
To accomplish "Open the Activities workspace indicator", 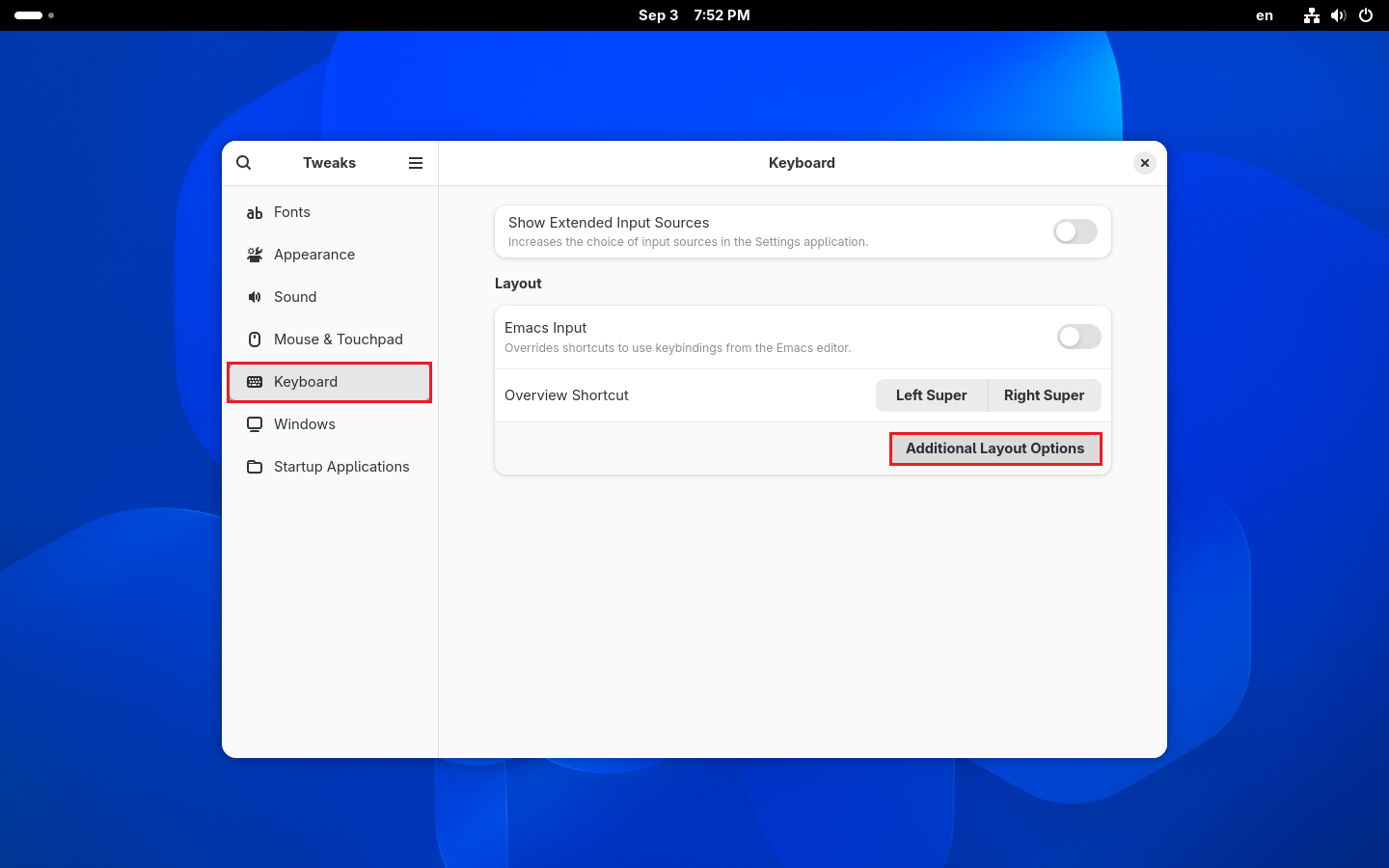I will (x=34, y=15).
